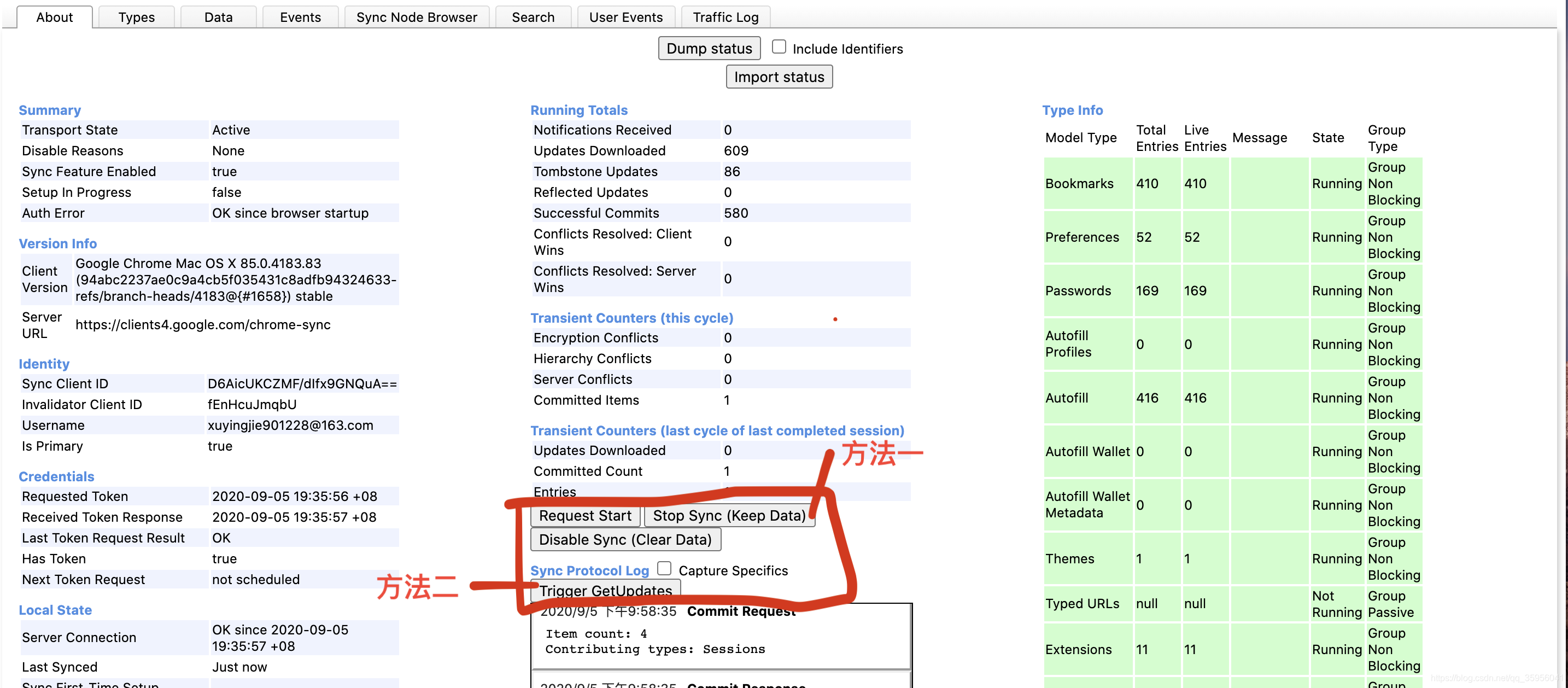
Task: Toggle the Capture Specifics checkbox
Action: click(664, 569)
